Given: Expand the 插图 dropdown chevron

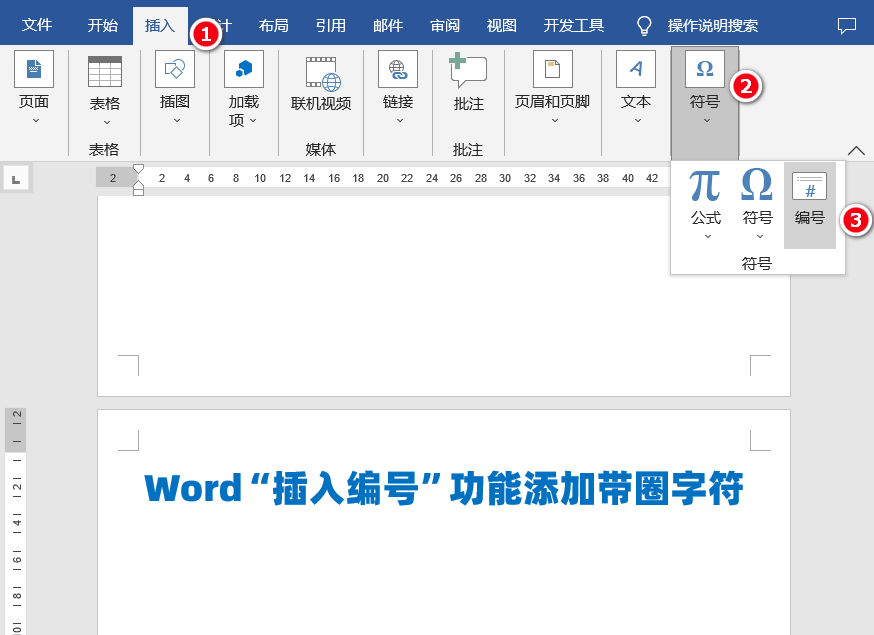Looking at the screenshot, I should [x=177, y=121].
